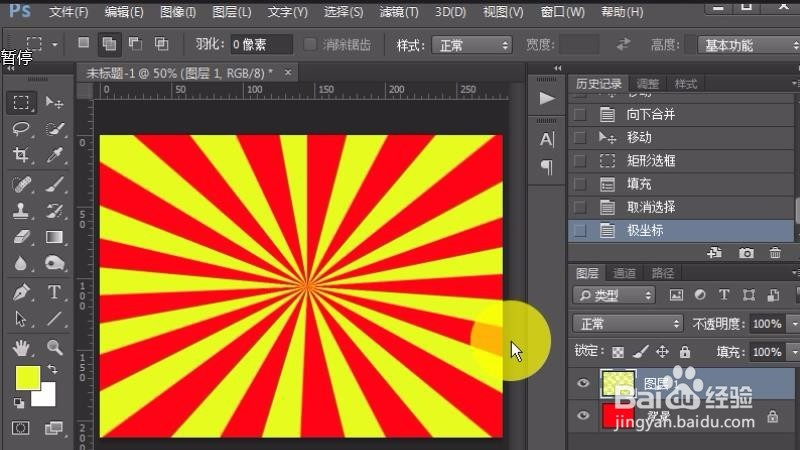Open the tool preset picker arrow

point(55,44)
